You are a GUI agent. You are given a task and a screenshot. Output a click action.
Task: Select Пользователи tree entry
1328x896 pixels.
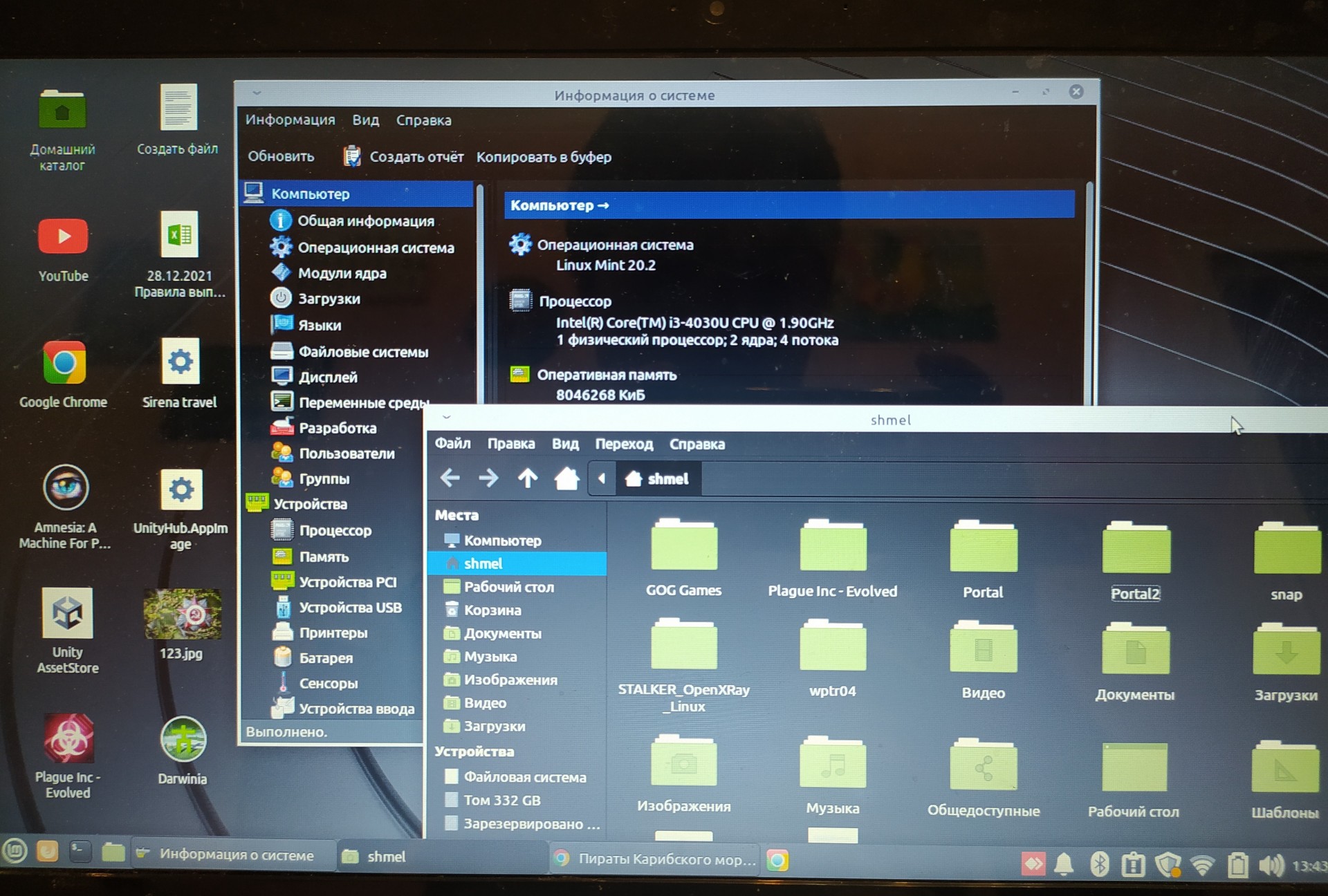(333, 454)
